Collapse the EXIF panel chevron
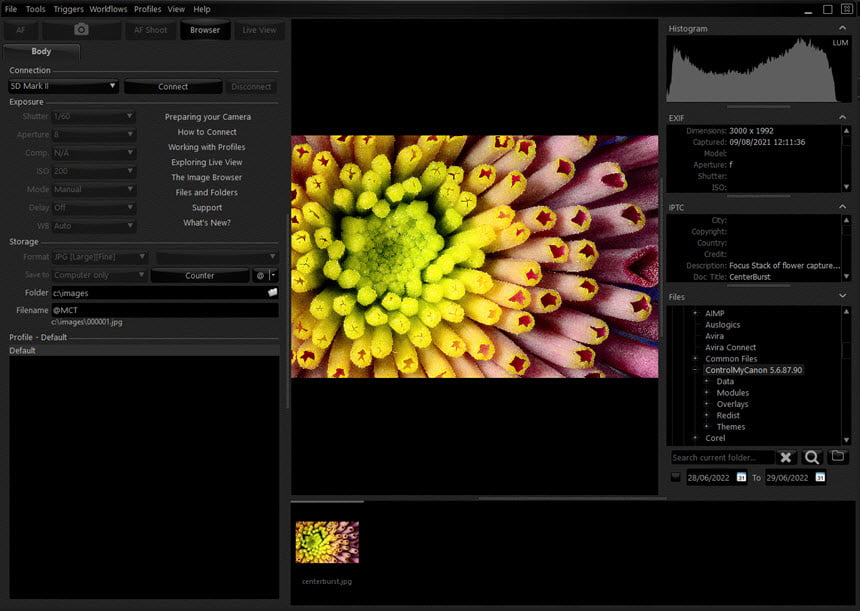The image size is (860, 611). (842, 117)
